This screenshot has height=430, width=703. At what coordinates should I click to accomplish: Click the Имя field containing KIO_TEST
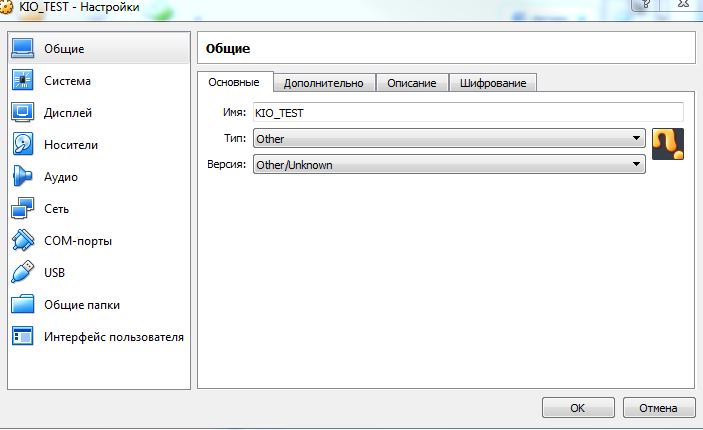467,113
